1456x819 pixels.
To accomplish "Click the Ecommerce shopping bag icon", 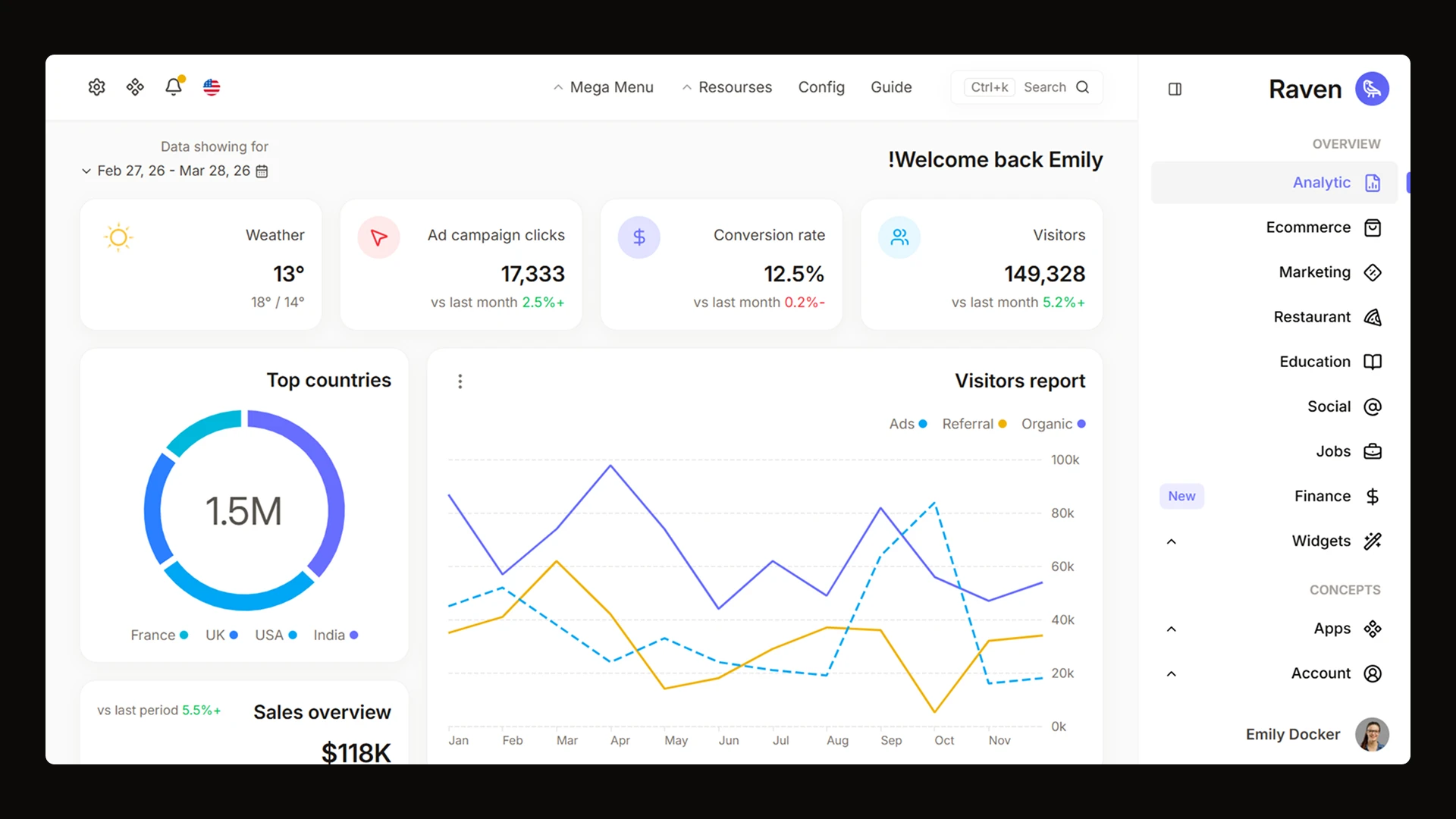I will [x=1373, y=227].
